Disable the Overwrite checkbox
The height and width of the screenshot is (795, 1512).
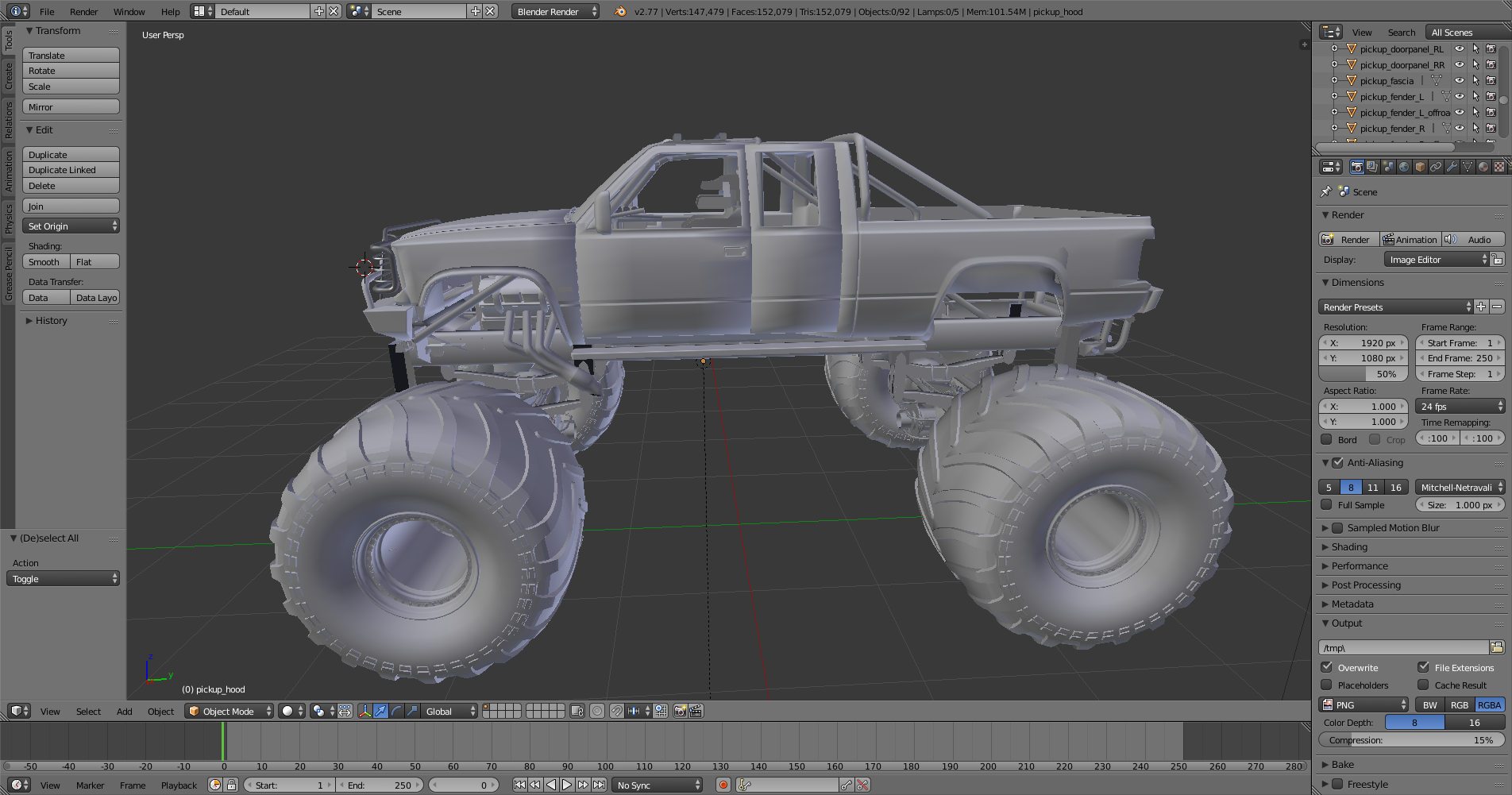tap(1327, 667)
